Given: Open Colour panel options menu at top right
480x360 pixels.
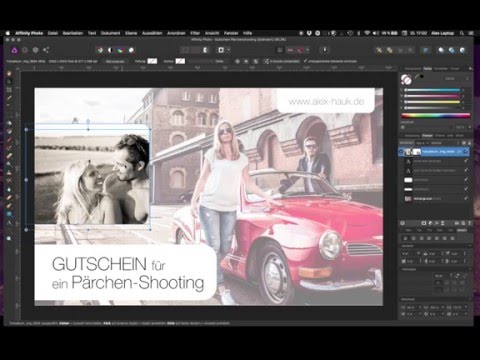Looking at the screenshot, I should point(470,69).
